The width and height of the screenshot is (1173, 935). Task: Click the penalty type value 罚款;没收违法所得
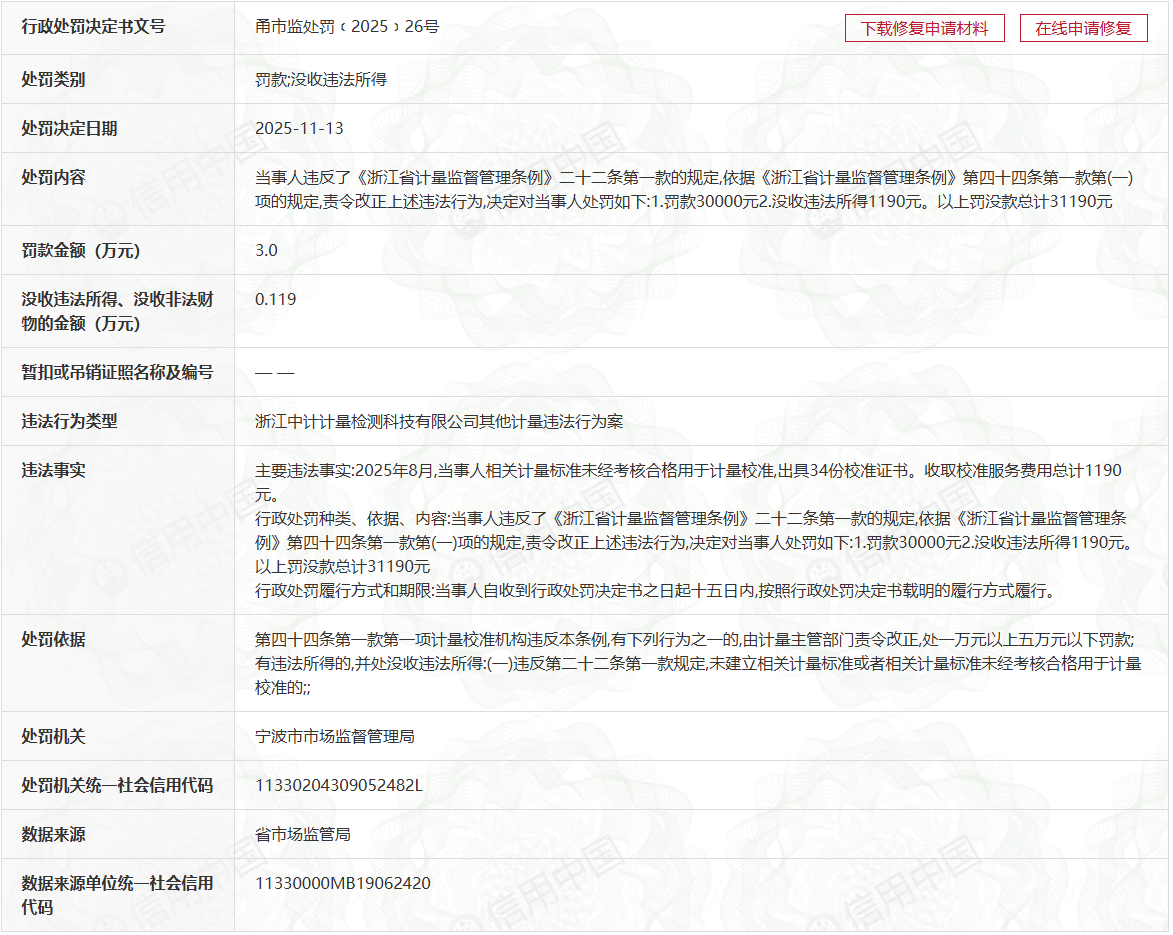(x=320, y=79)
